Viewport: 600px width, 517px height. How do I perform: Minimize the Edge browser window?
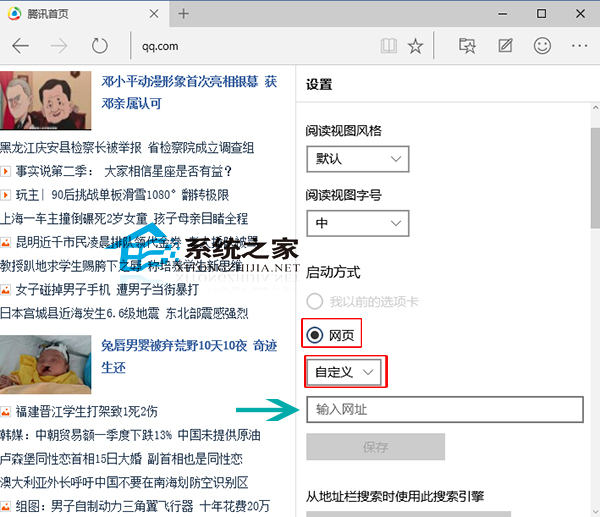tap(503, 14)
